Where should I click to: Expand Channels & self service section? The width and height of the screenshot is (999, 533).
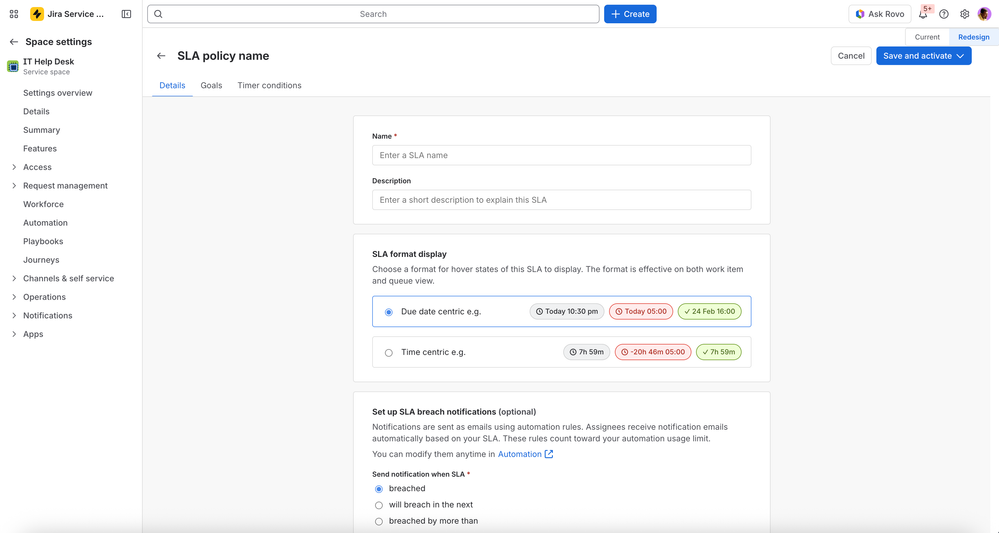point(14,278)
